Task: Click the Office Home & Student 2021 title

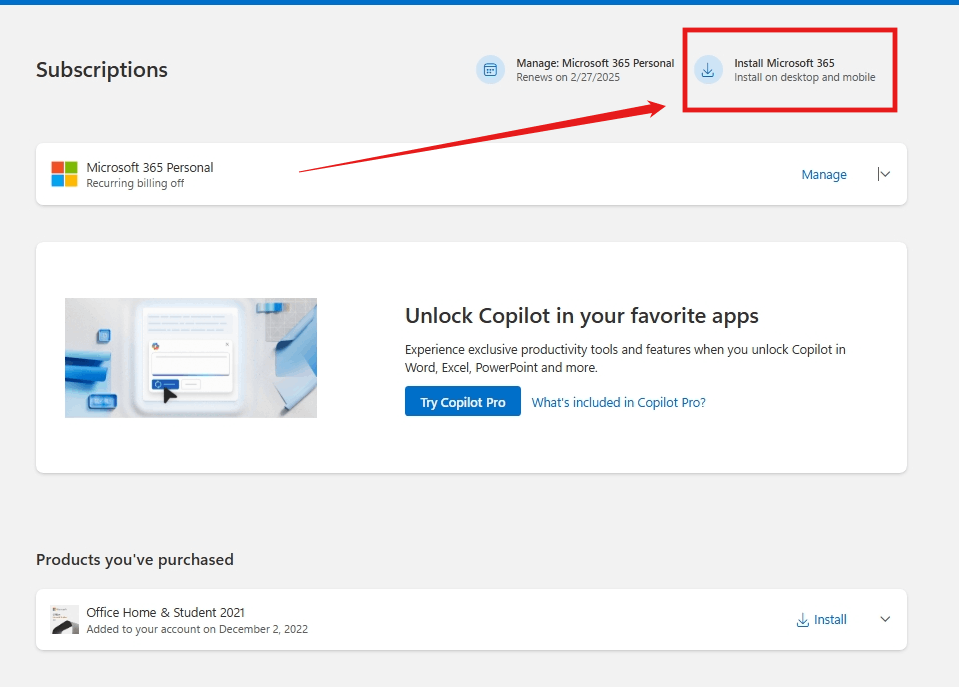Action: (165, 612)
